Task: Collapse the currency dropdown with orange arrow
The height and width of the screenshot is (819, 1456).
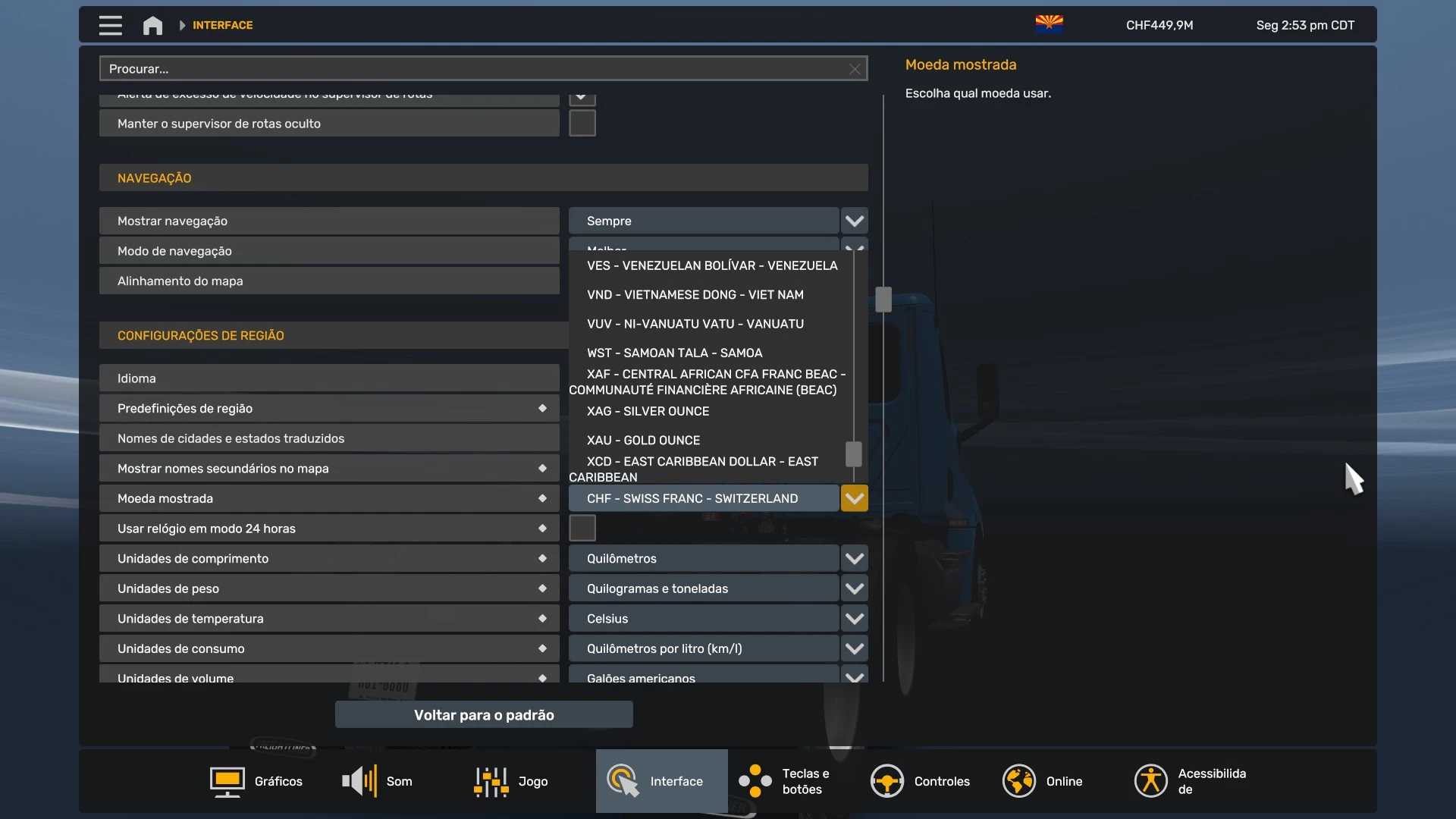Action: point(854,498)
